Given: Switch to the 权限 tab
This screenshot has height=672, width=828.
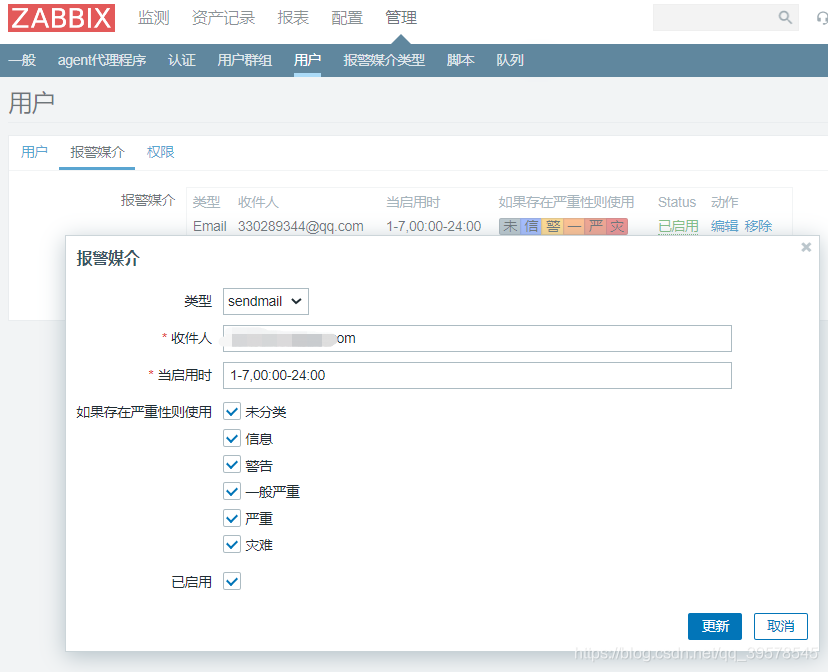Looking at the screenshot, I should point(160,152).
